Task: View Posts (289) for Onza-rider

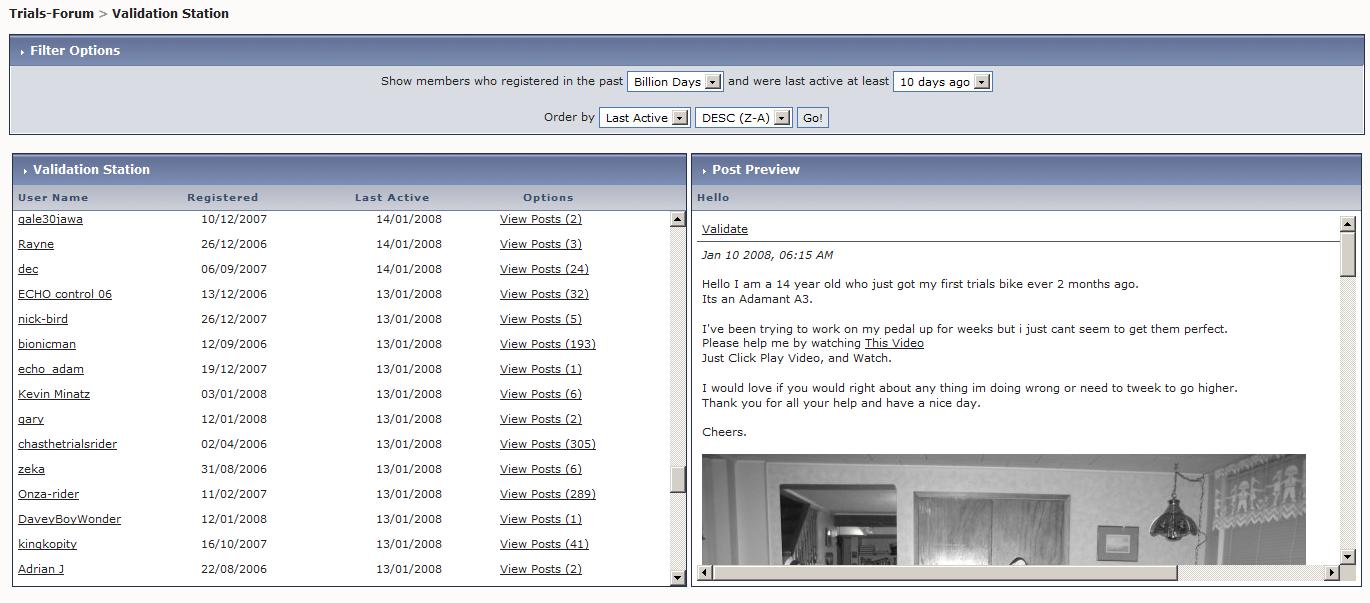Action: [548, 494]
